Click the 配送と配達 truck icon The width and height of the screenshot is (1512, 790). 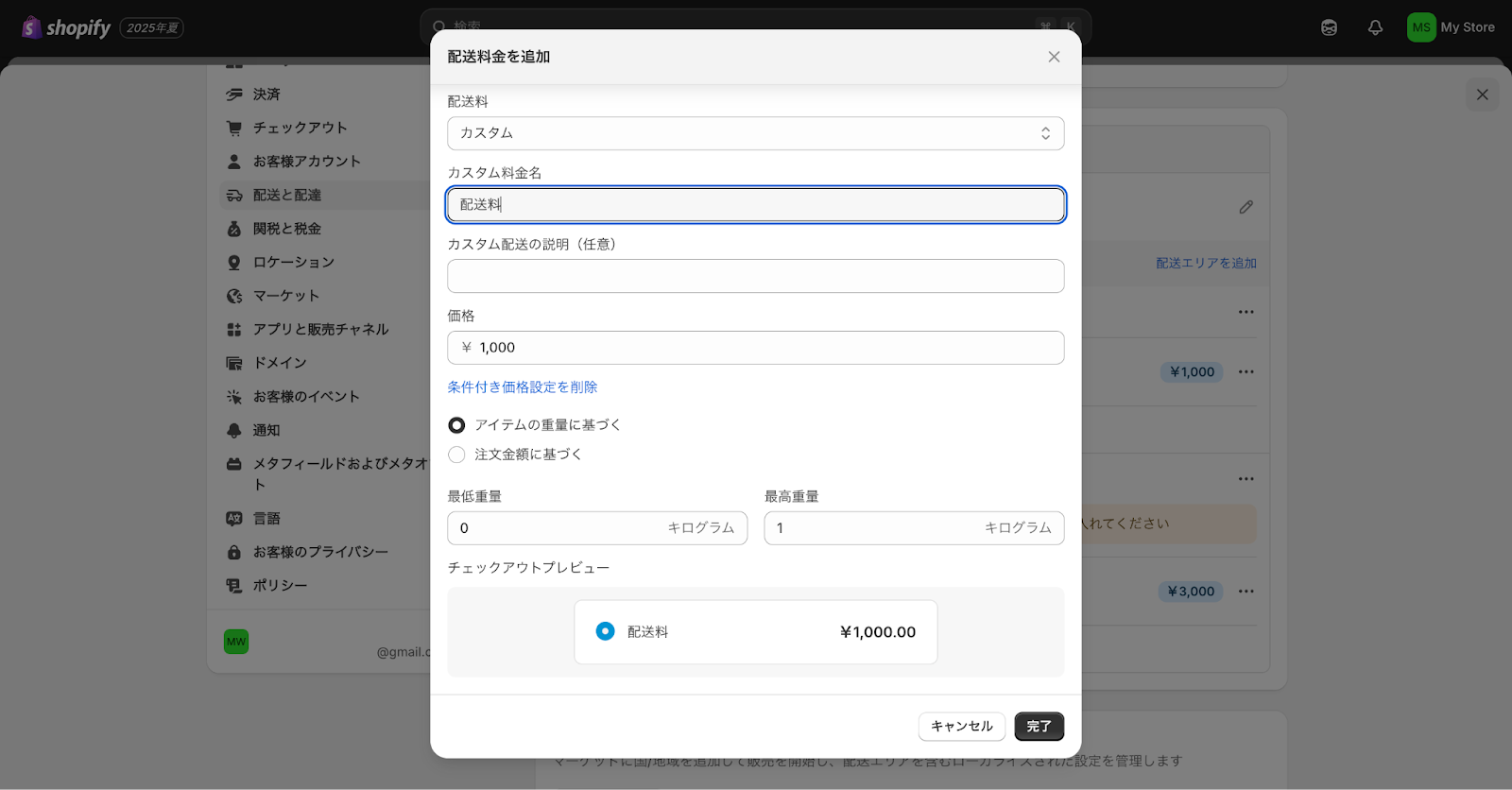(234, 196)
